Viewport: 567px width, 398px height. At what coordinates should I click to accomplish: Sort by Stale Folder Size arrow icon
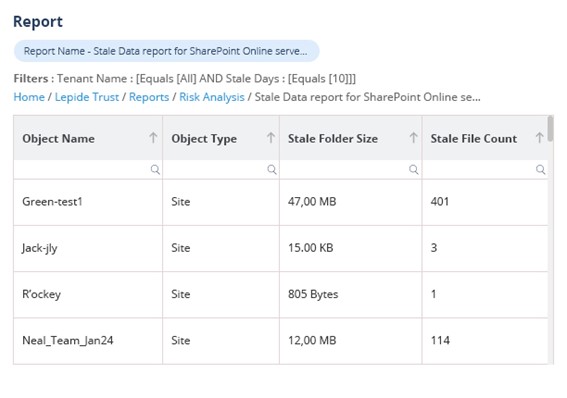pyautogui.click(x=413, y=138)
